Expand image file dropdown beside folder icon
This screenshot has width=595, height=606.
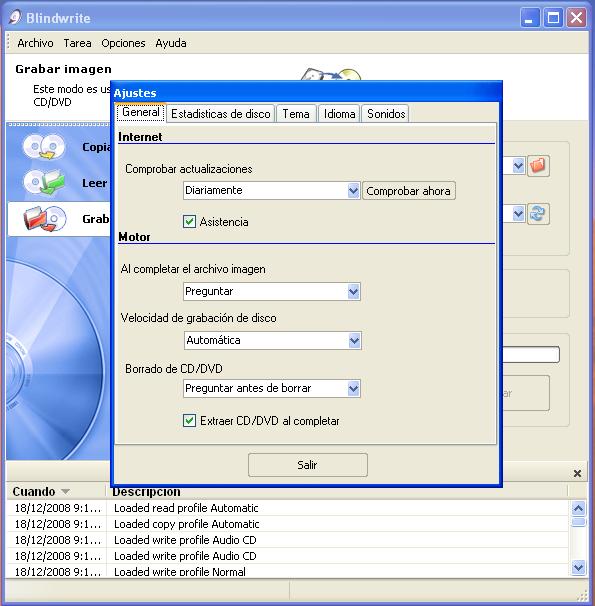click(x=518, y=166)
